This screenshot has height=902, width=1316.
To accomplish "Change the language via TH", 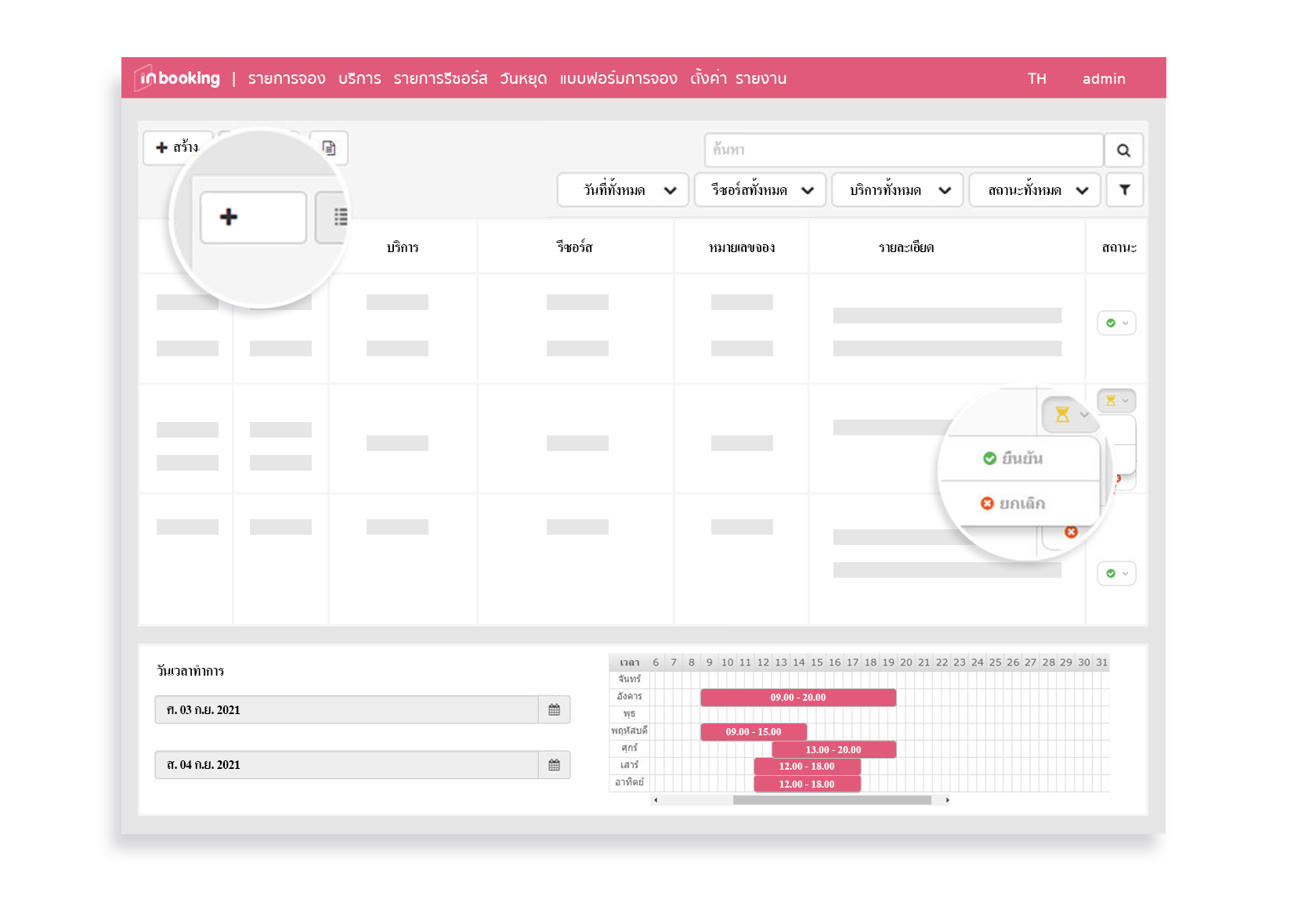I will 1037,78.
